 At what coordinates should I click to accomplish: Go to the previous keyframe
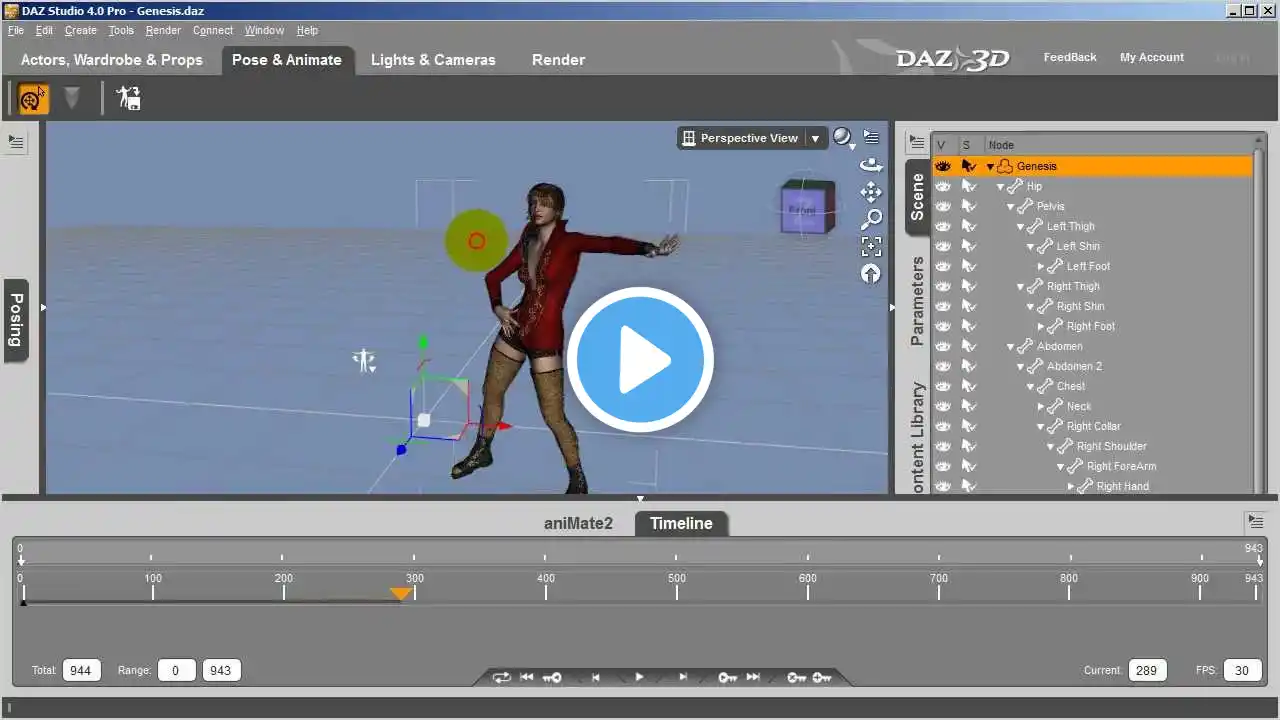point(552,677)
